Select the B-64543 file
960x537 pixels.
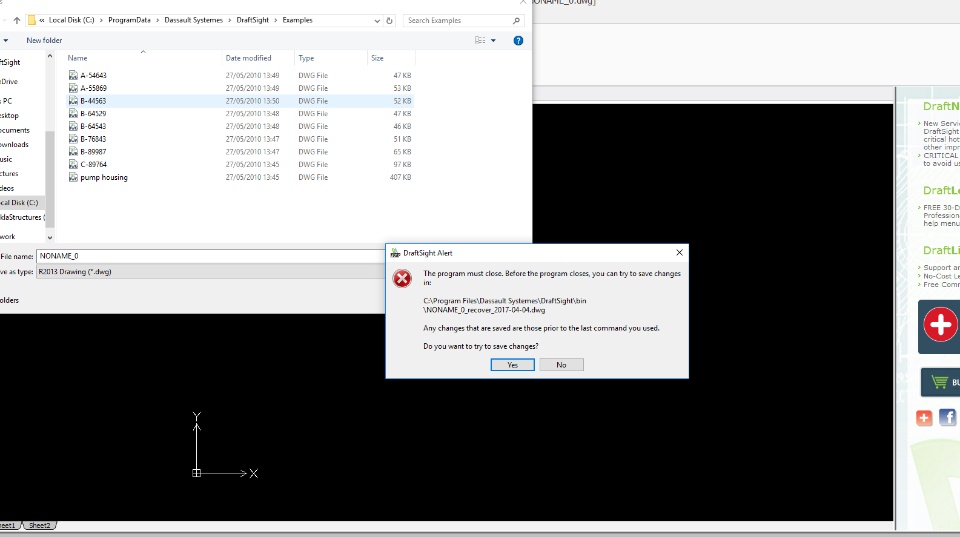(93, 126)
